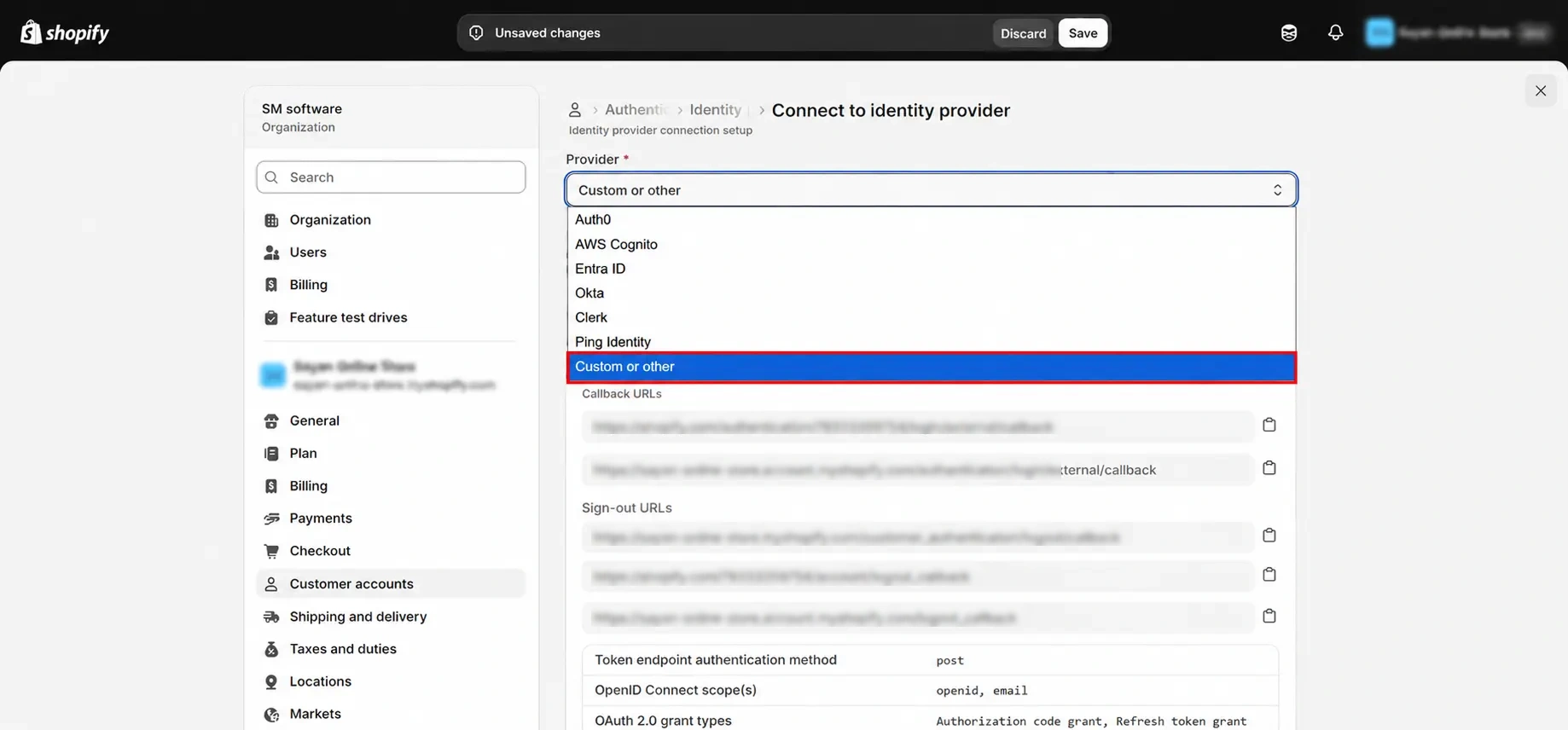
Task: Copy the first Callback URL
Action: coord(1269,425)
